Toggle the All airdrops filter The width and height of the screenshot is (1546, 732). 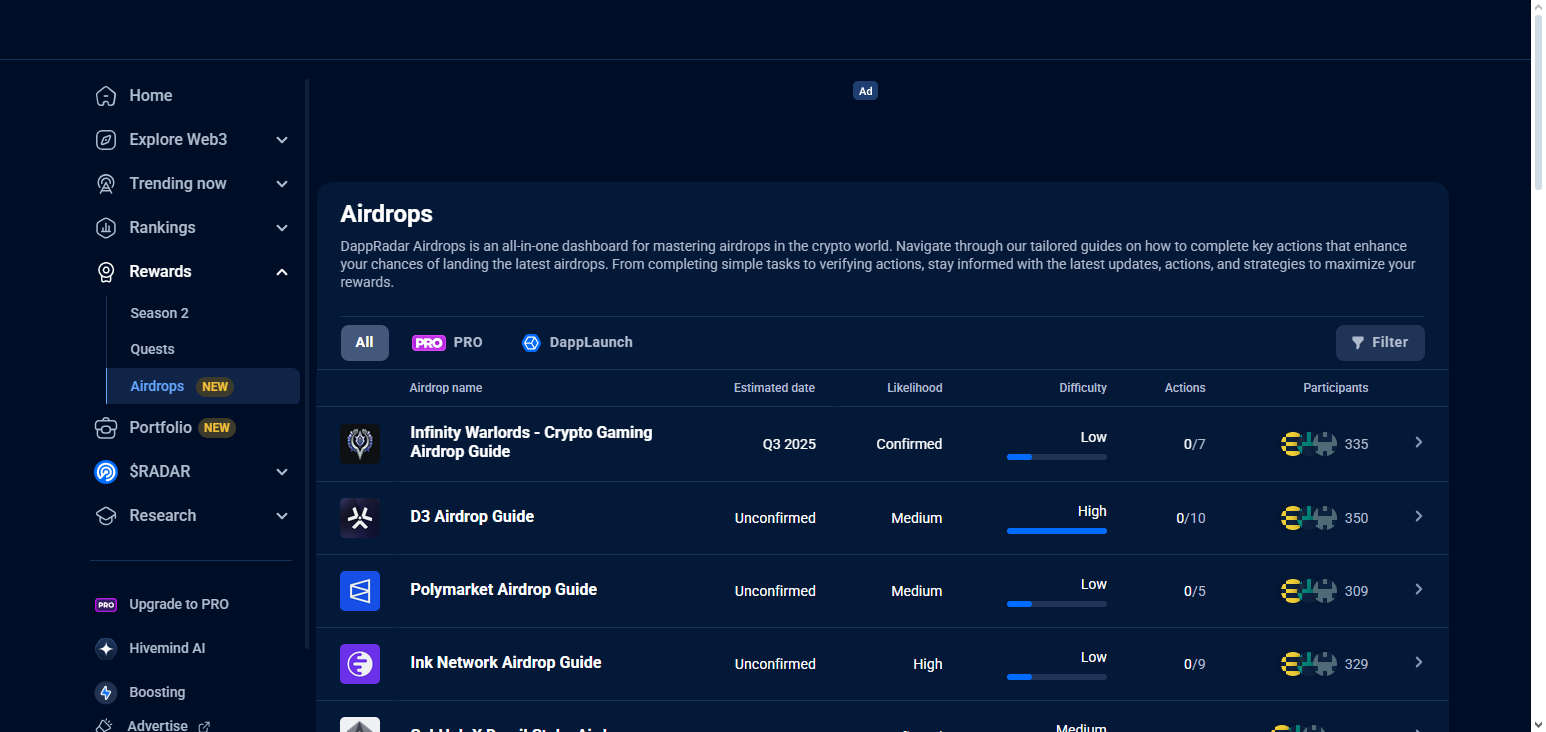pos(364,342)
